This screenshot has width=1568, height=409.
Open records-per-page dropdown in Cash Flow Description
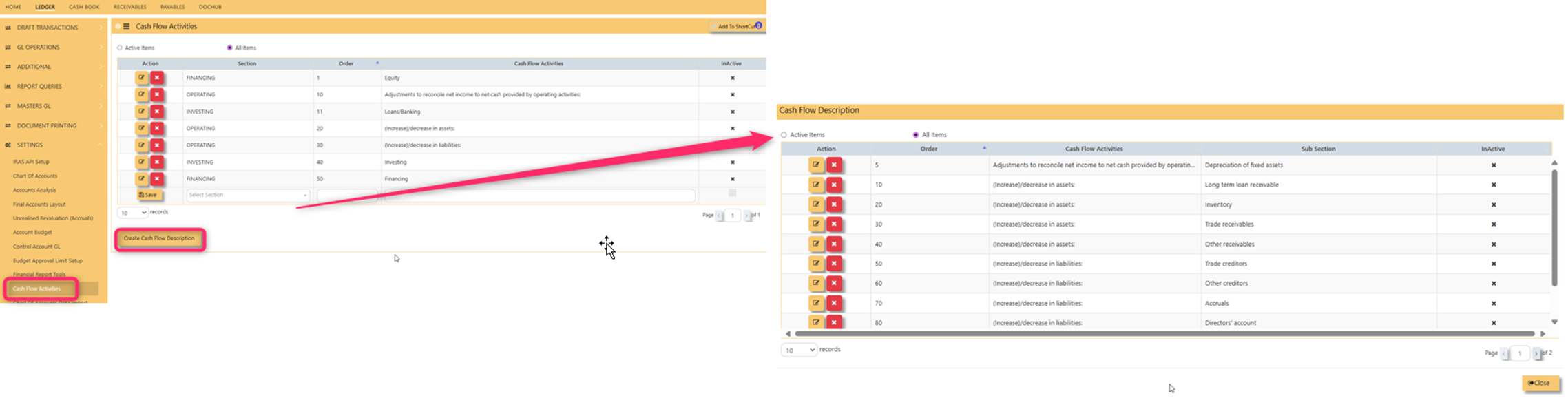click(799, 350)
